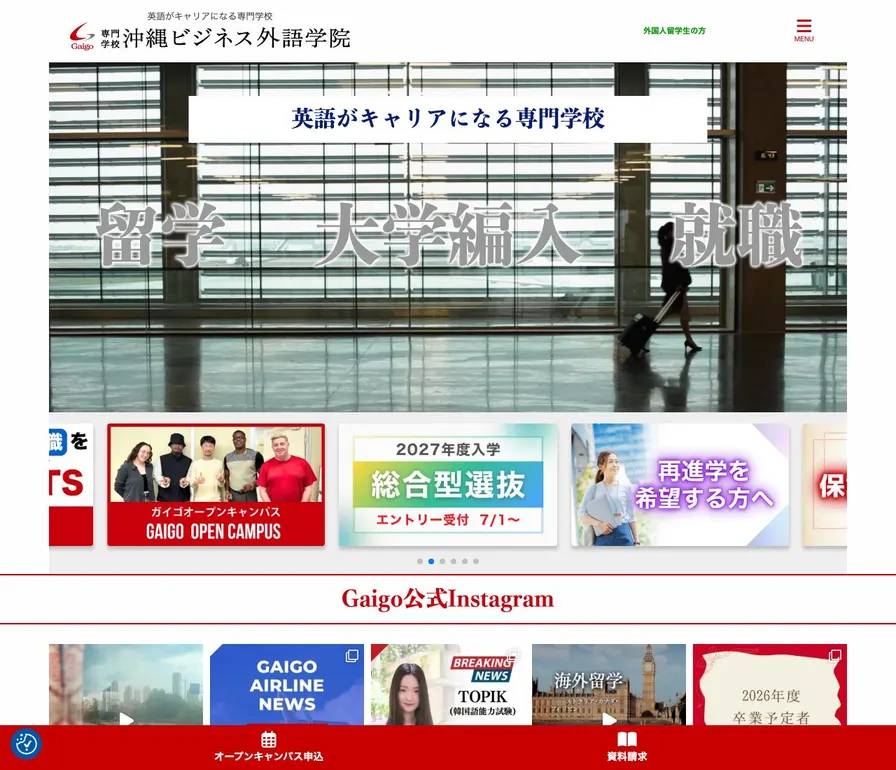Click the calendar icon for open campus
The image size is (896, 770).
(269, 739)
